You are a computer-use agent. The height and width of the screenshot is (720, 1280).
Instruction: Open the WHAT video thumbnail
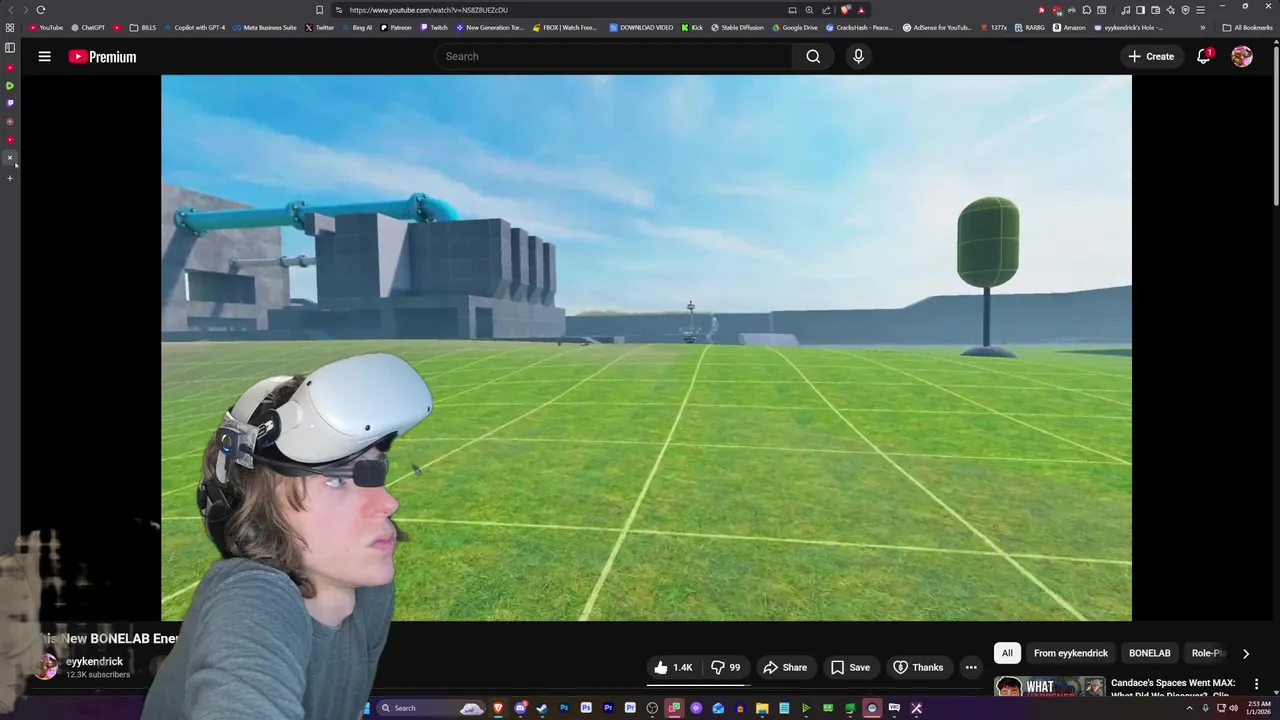[1049, 688]
